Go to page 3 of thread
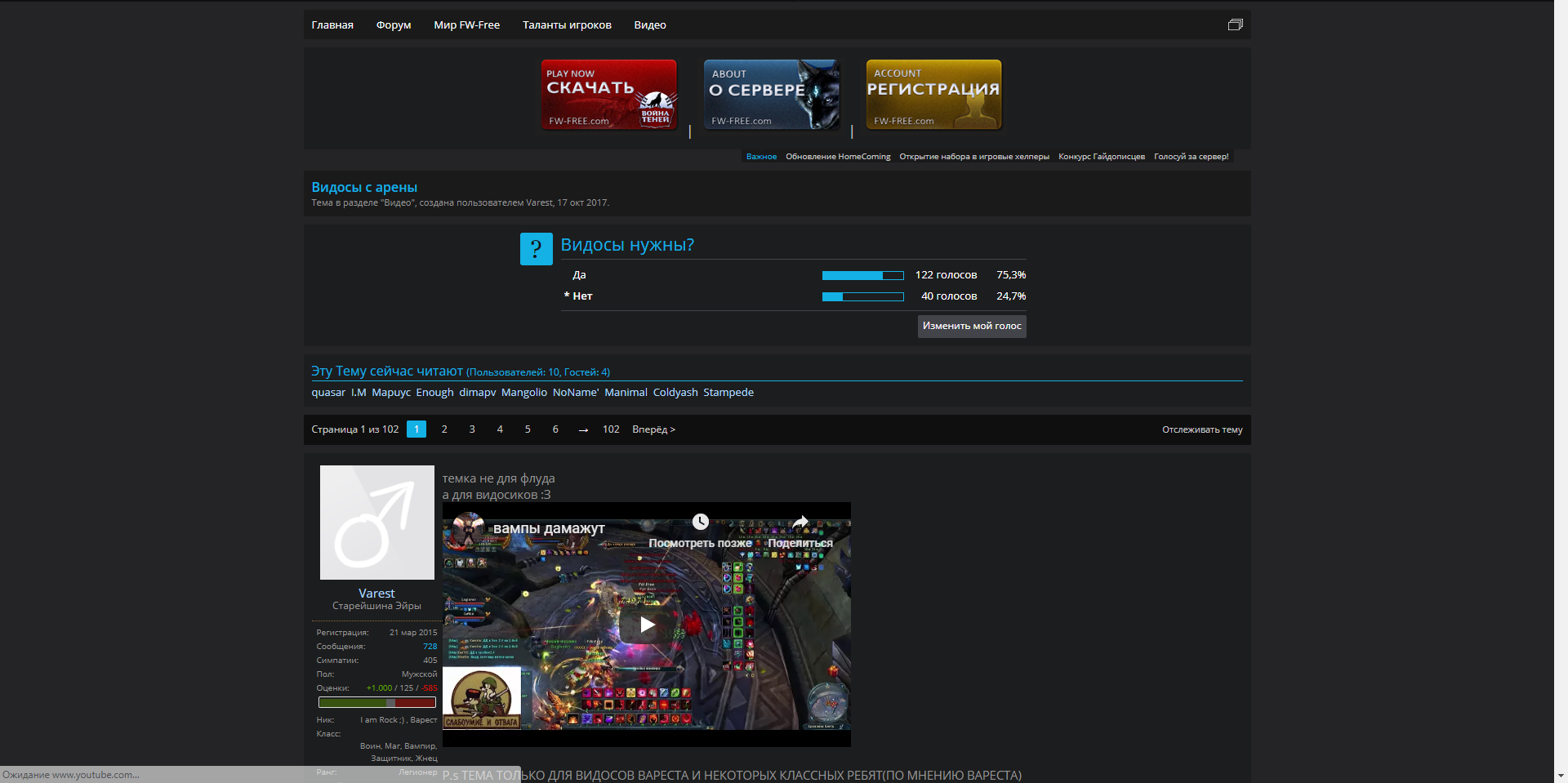The height and width of the screenshot is (783, 1568). point(472,429)
